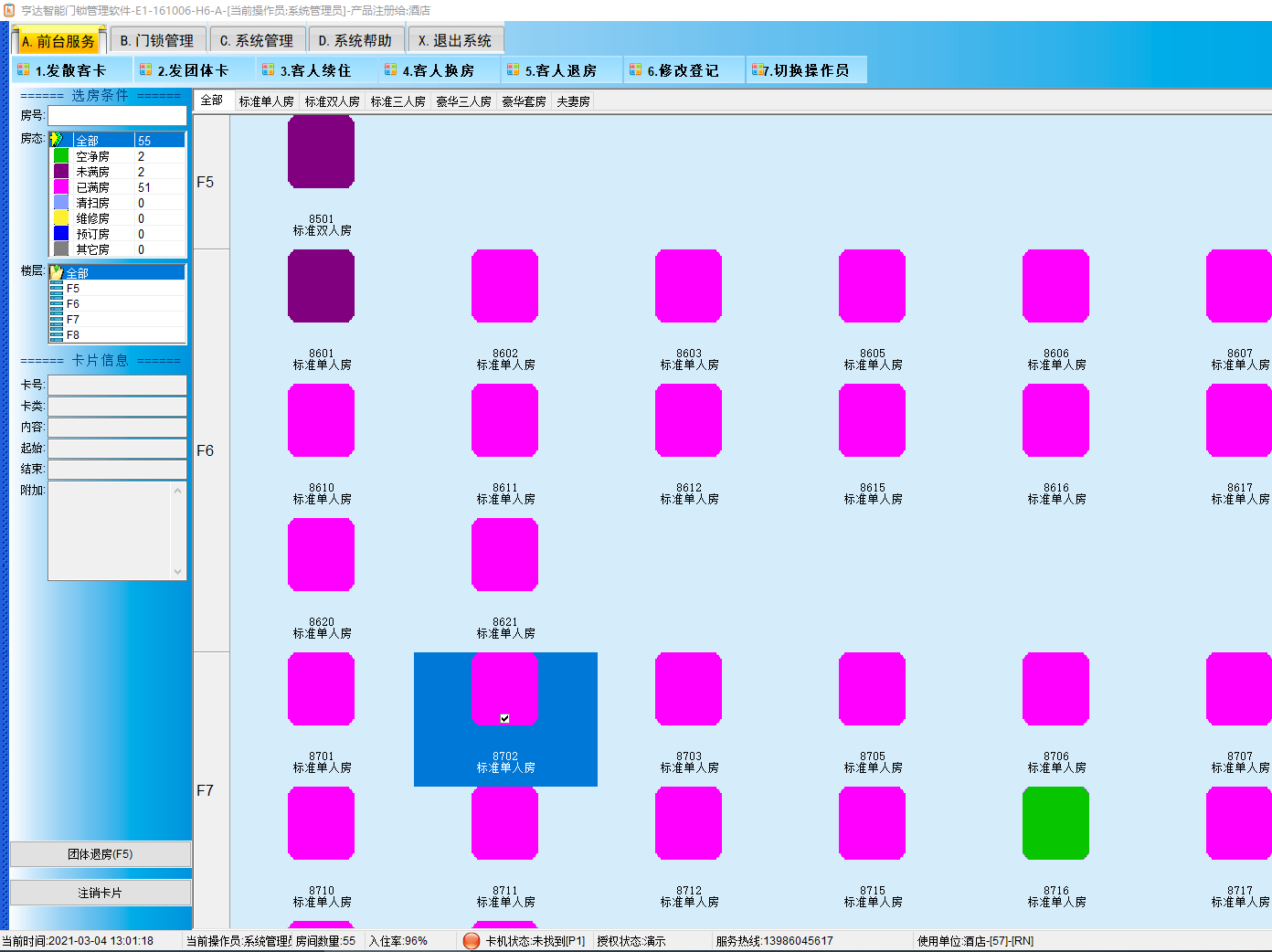Select room 8710 icon
Viewport: 1272px width, 952px height.
click(321, 823)
